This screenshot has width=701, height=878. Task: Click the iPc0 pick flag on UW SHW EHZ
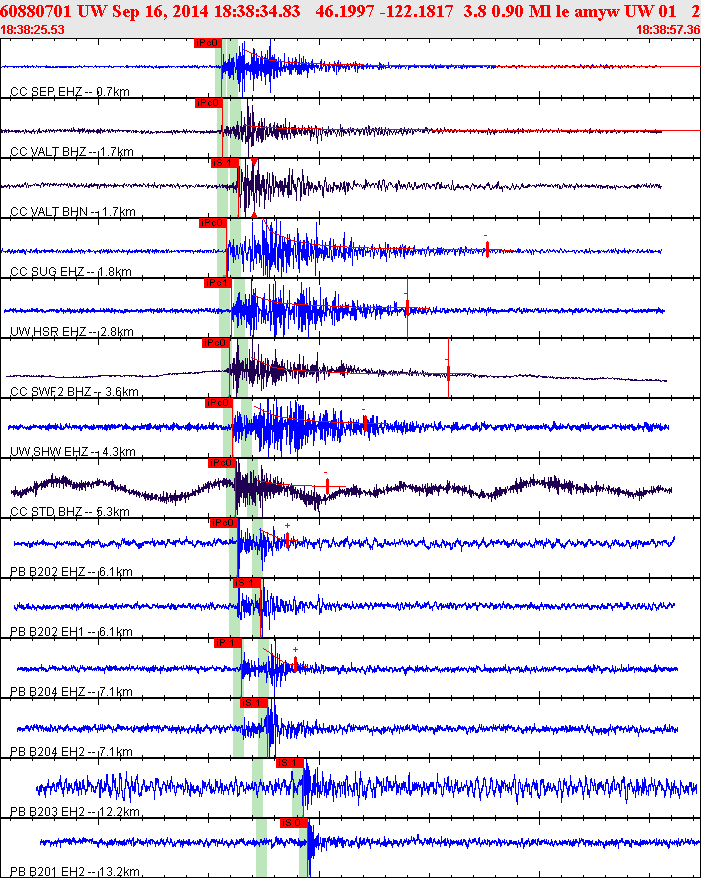(x=219, y=403)
